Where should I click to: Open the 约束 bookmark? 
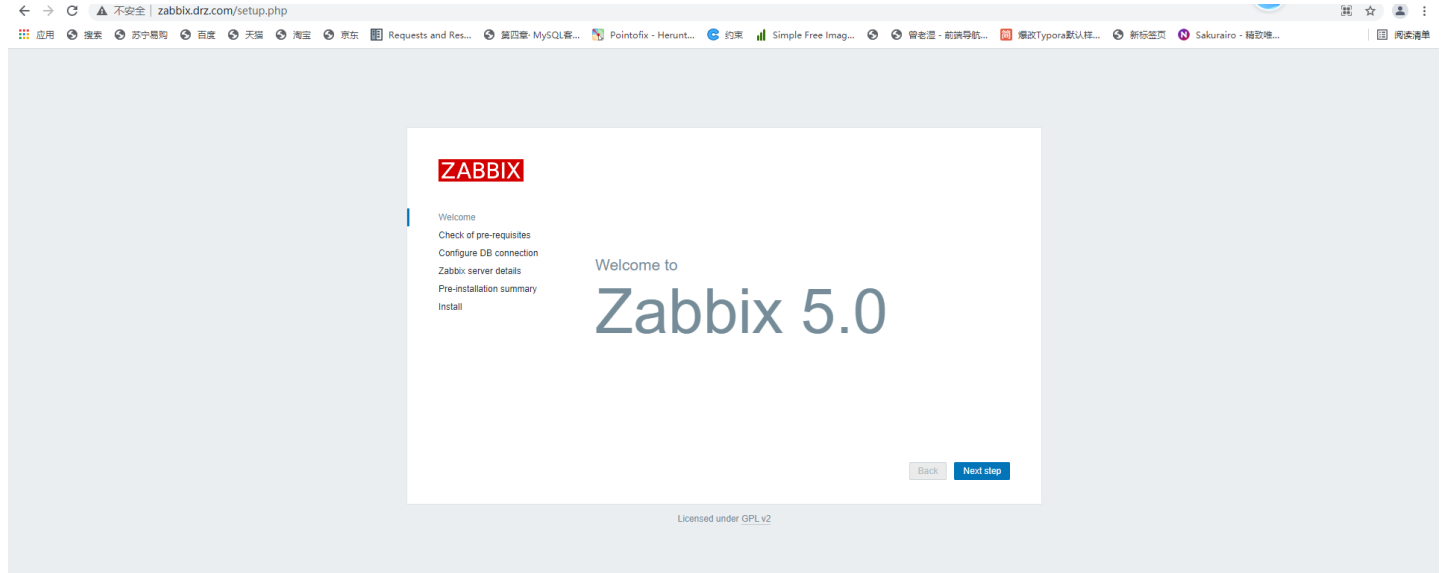[x=725, y=35]
